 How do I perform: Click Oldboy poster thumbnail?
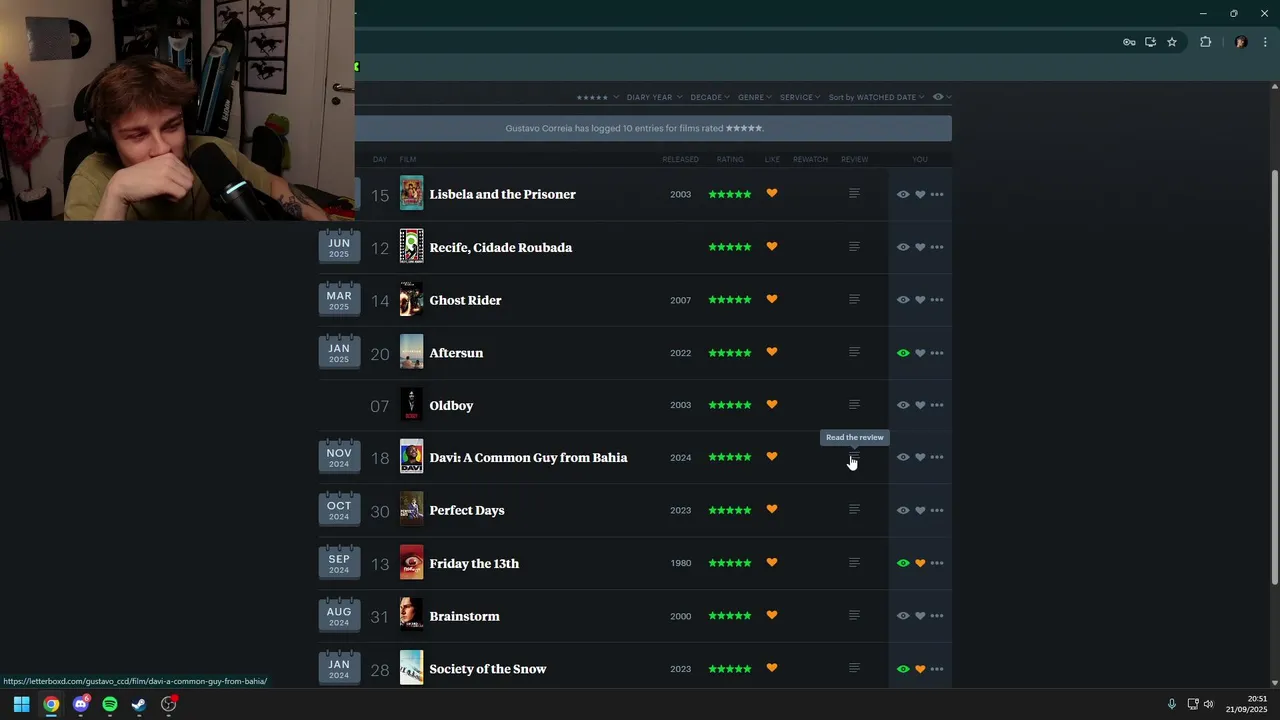[411, 405]
